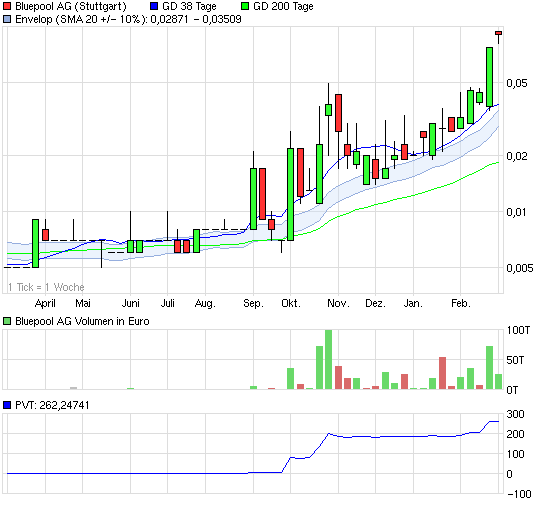Click the first green candle before April
The image size is (545, 515).
coord(35,243)
